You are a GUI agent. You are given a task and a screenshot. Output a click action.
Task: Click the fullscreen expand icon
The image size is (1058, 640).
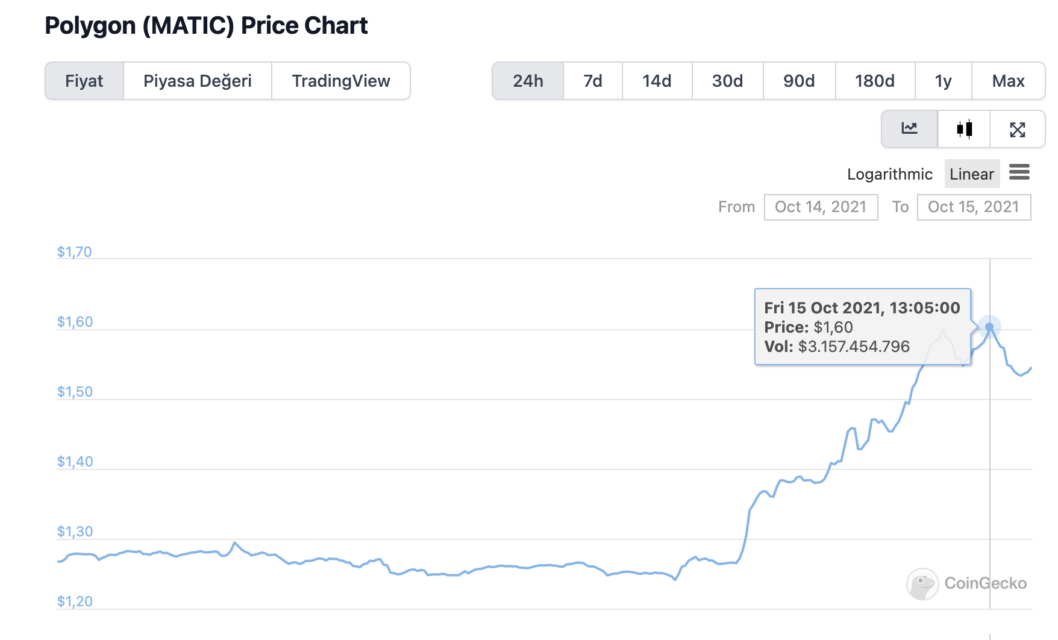(1017, 129)
